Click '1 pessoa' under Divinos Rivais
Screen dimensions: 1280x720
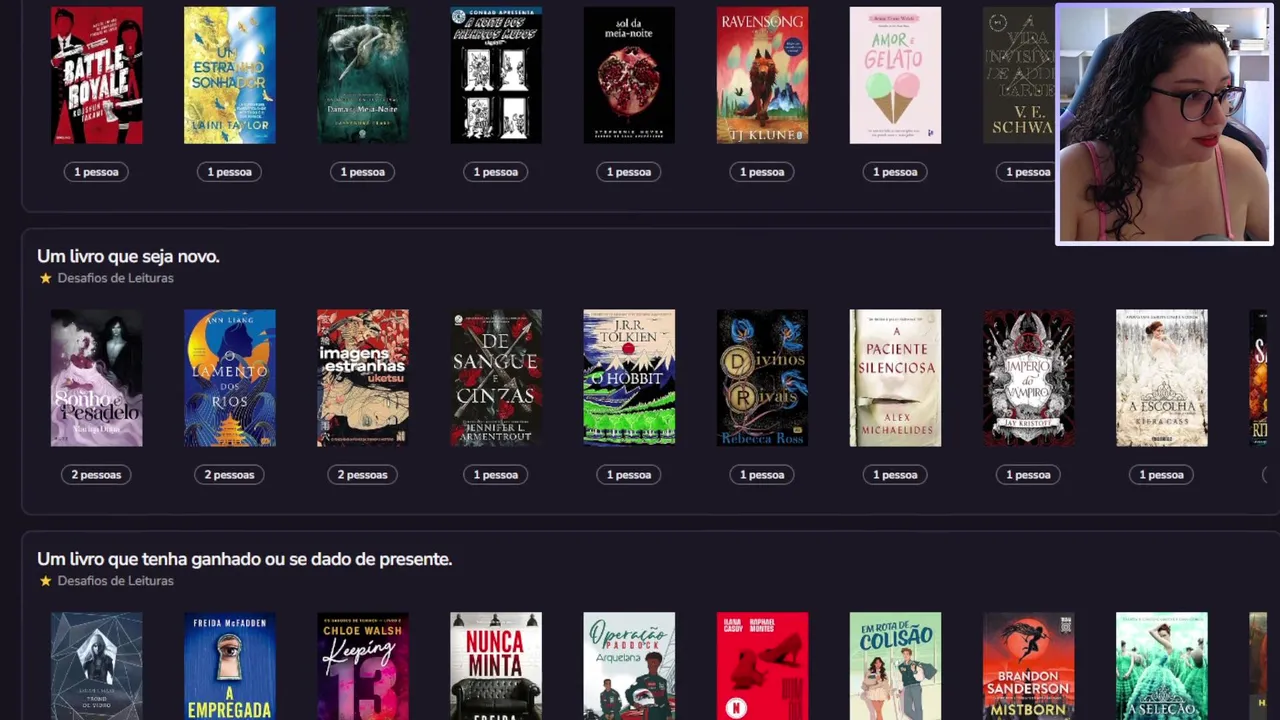[762, 475]
